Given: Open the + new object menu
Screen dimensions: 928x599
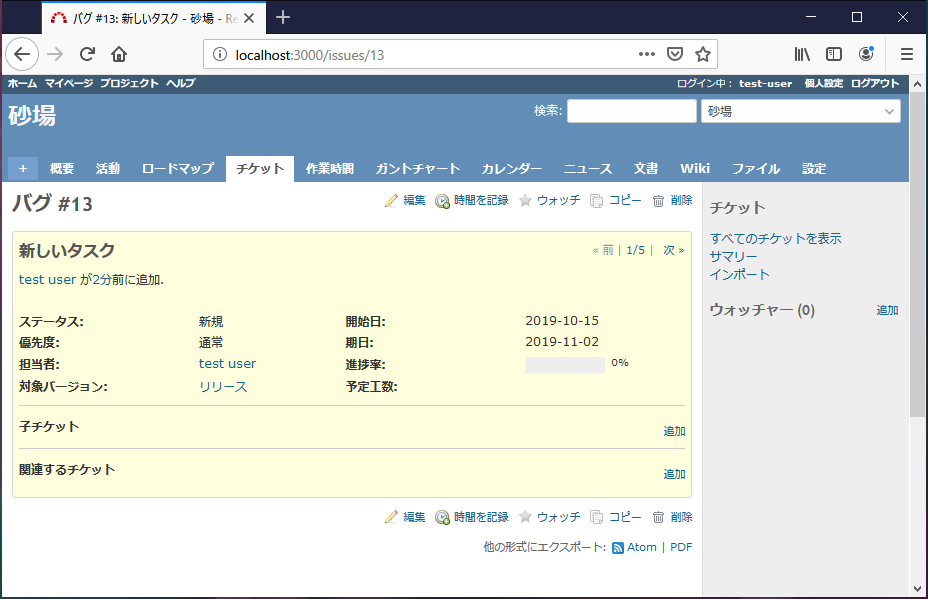Looking at the screenshot, I should tap(23, 169).
